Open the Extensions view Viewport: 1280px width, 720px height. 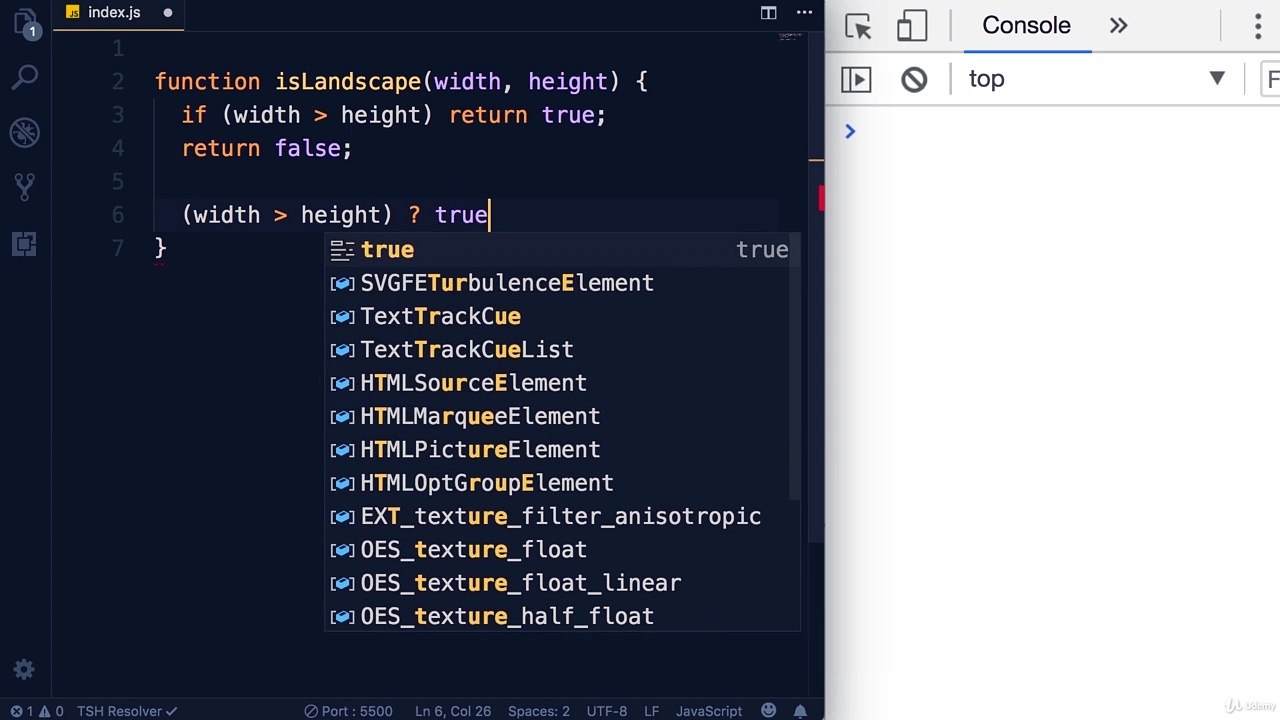point(25,243)
